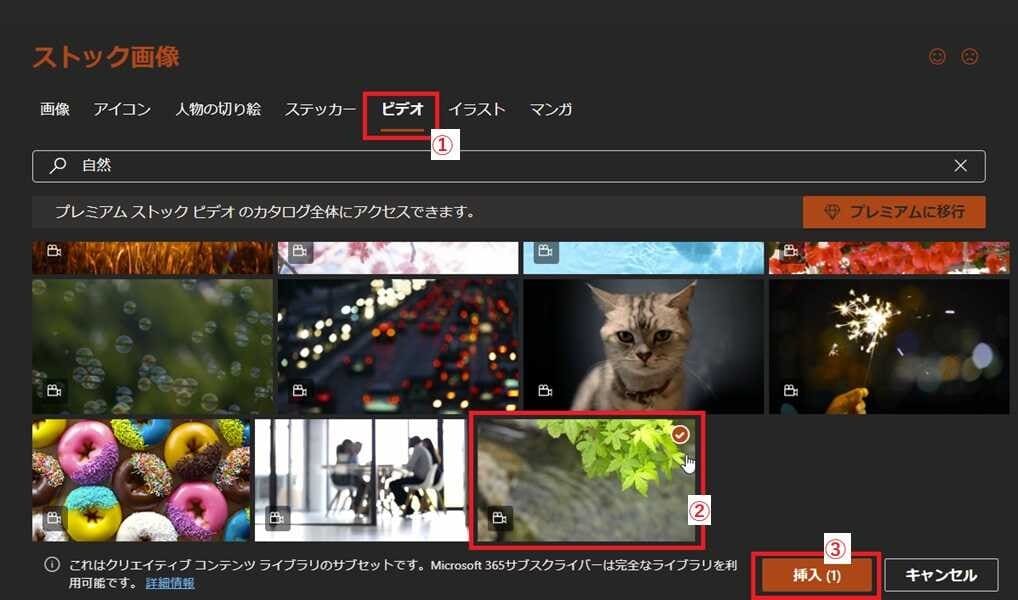Clear the search field with X icon
The width and height of the screenshot is (1018, 600).
click(960, 166)
